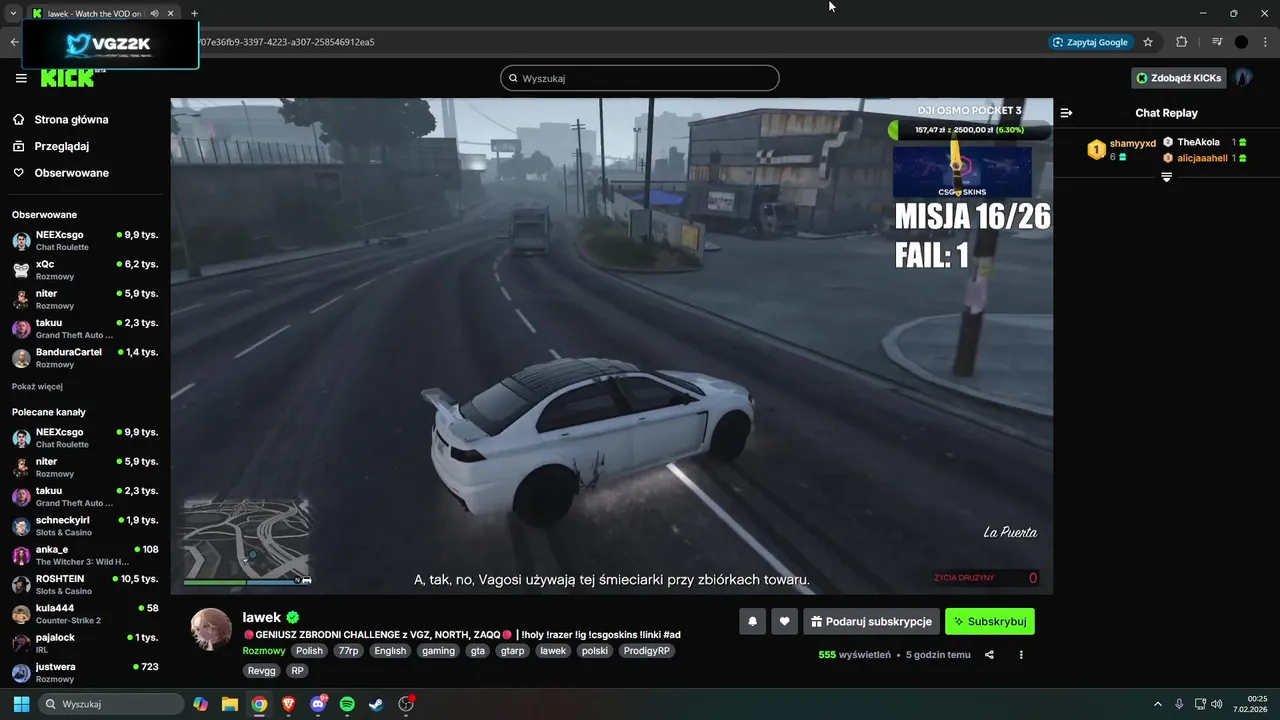Bookmark this page with the star
Image resolution: width=1280 pixels, height=720 pixels.
tap(1148, 42)
